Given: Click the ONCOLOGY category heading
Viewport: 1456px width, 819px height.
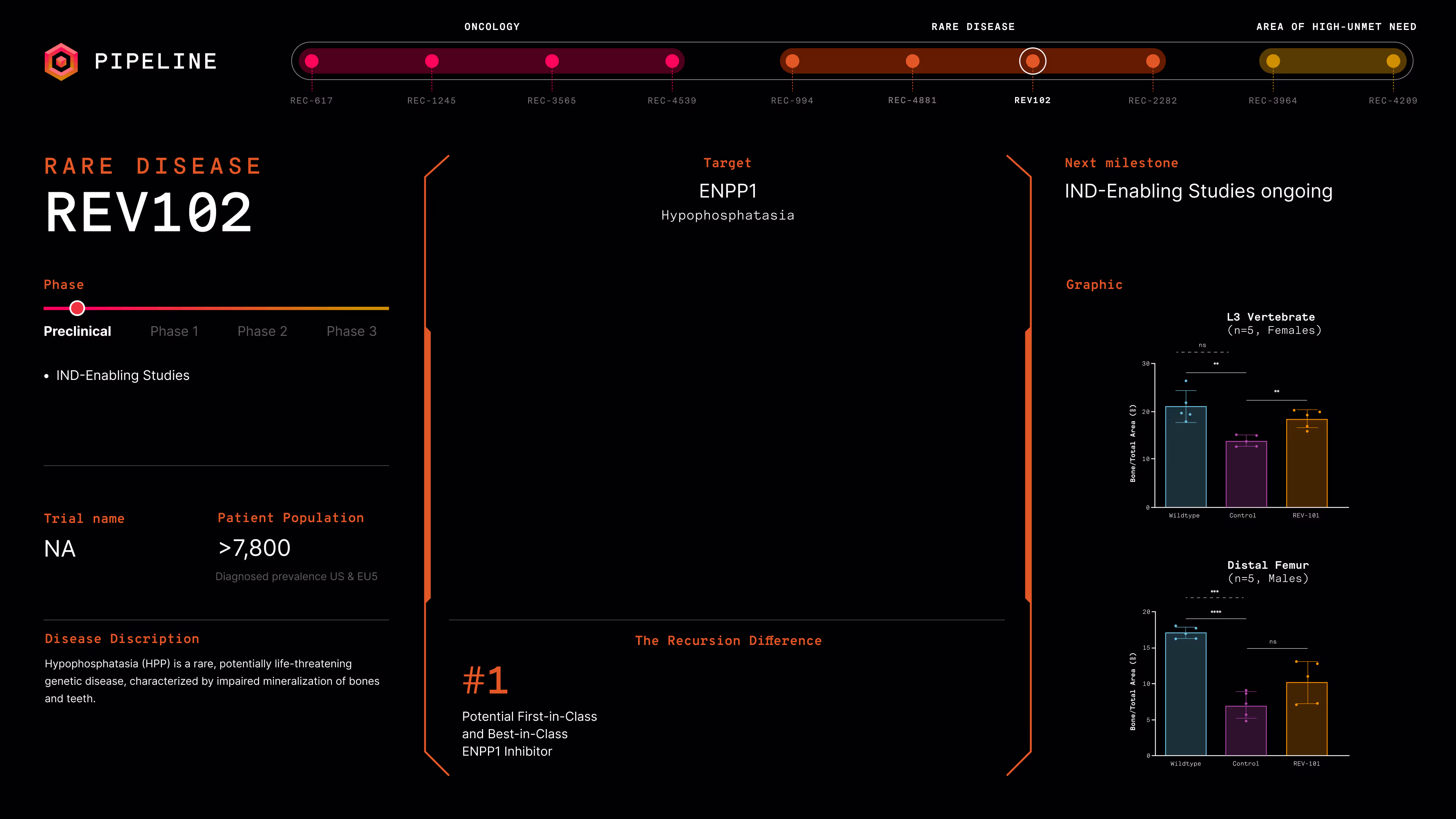Looking at the screenshot, I should (x=492, y=27).
